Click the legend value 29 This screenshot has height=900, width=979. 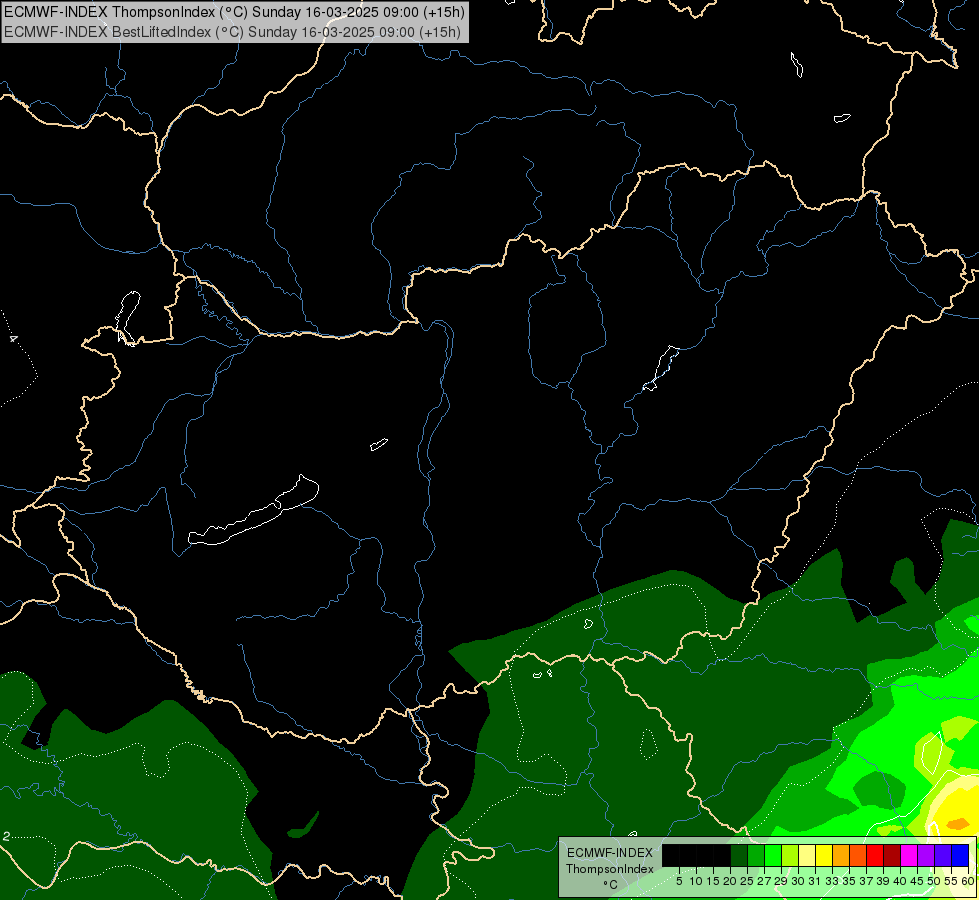[x=780, y=881]
